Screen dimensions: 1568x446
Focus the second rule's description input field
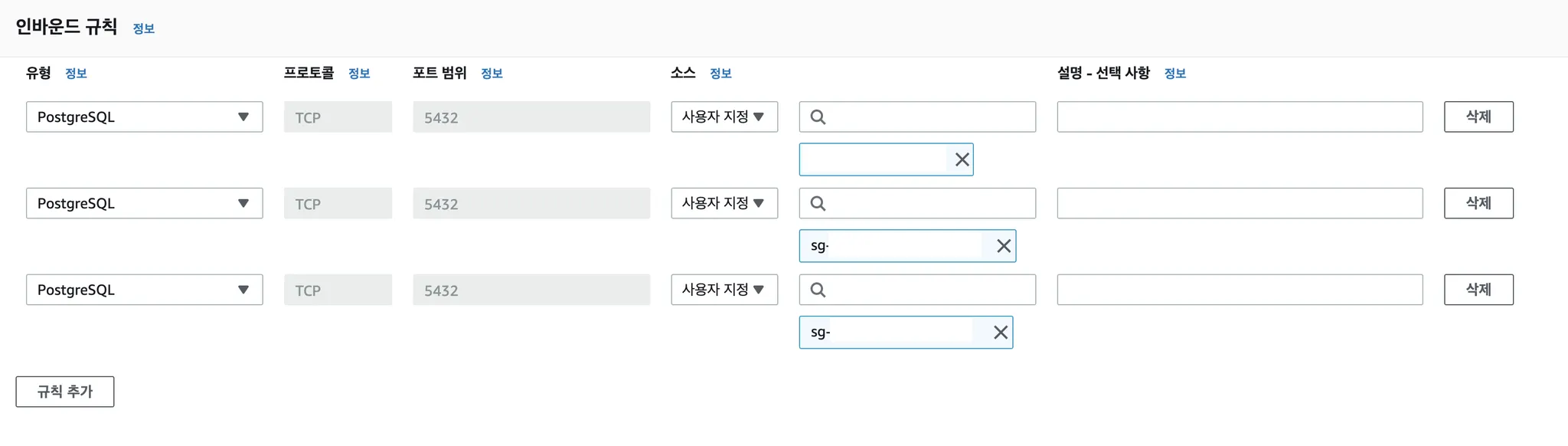point(1239,204)
